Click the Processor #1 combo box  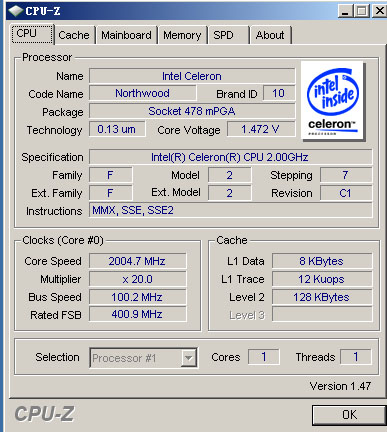143,358
